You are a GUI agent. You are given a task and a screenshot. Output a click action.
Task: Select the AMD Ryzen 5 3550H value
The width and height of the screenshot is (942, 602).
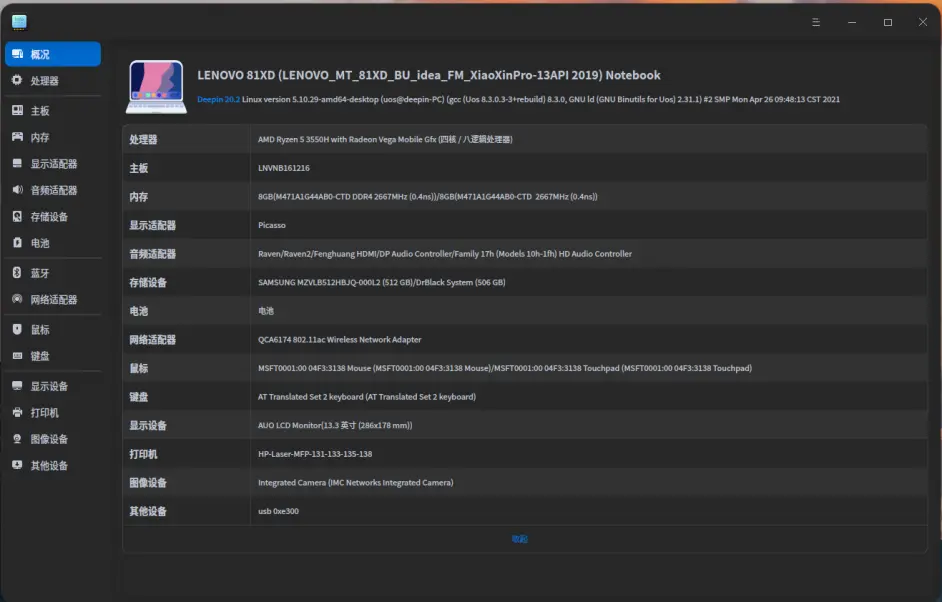385,139
